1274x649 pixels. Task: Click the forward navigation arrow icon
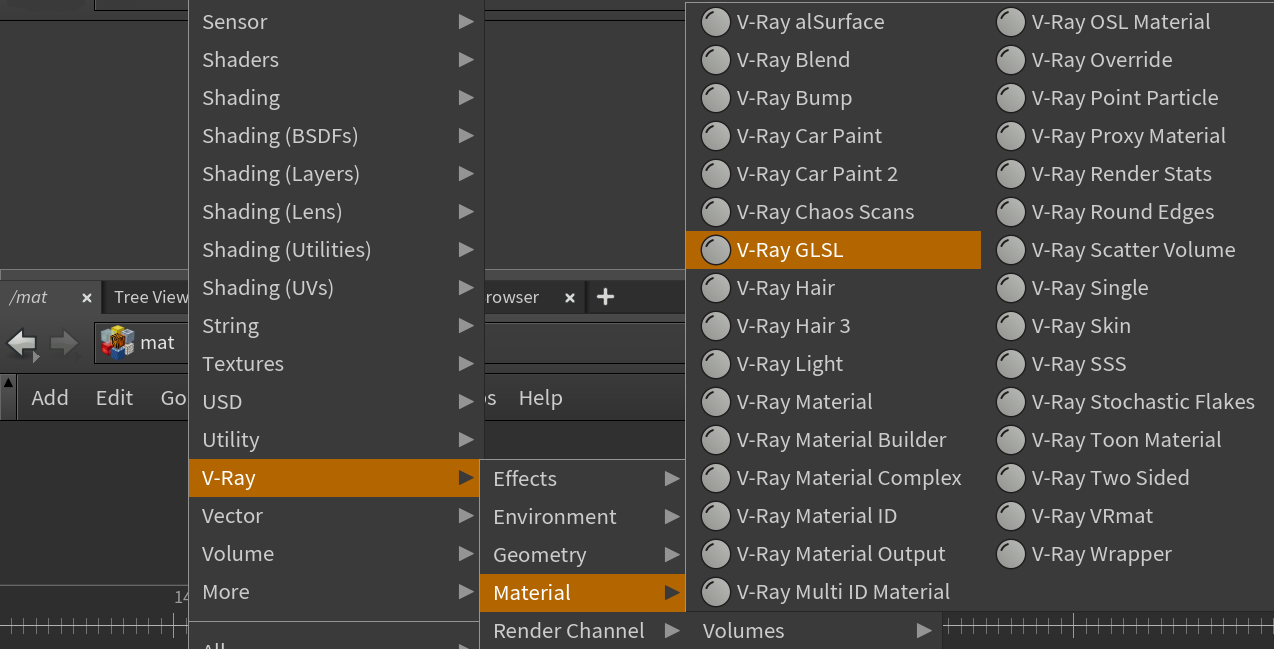tap(64, 344)
